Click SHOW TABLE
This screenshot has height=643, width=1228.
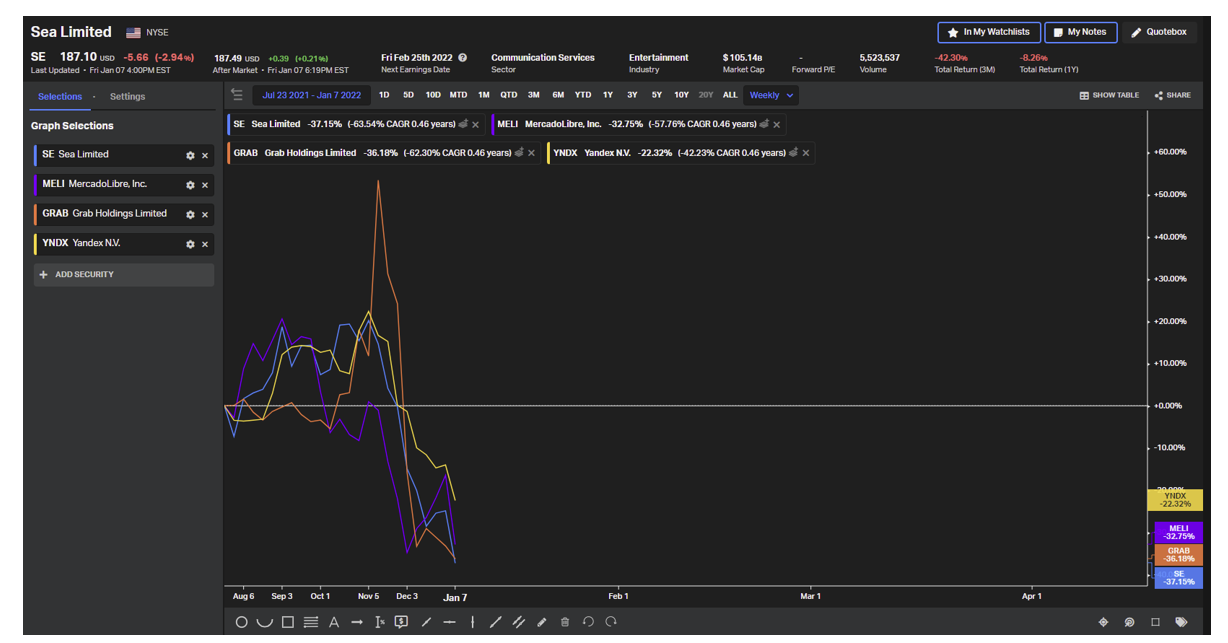coord(1109,95)
